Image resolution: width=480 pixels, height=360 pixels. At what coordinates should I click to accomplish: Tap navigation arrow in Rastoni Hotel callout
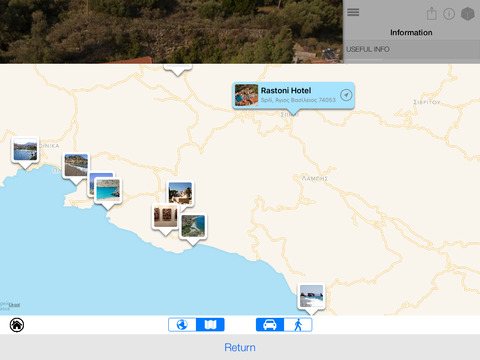tap(346, 95)
